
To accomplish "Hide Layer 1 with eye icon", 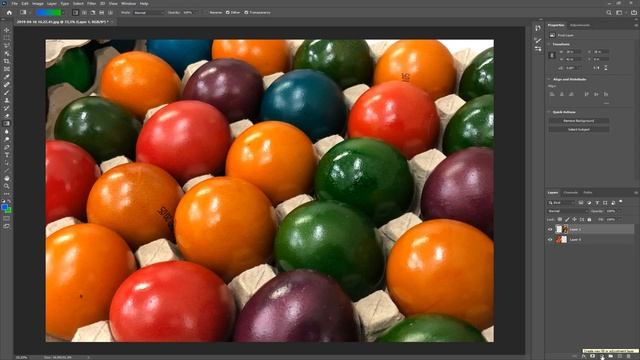I will click(x=550, y=229).
